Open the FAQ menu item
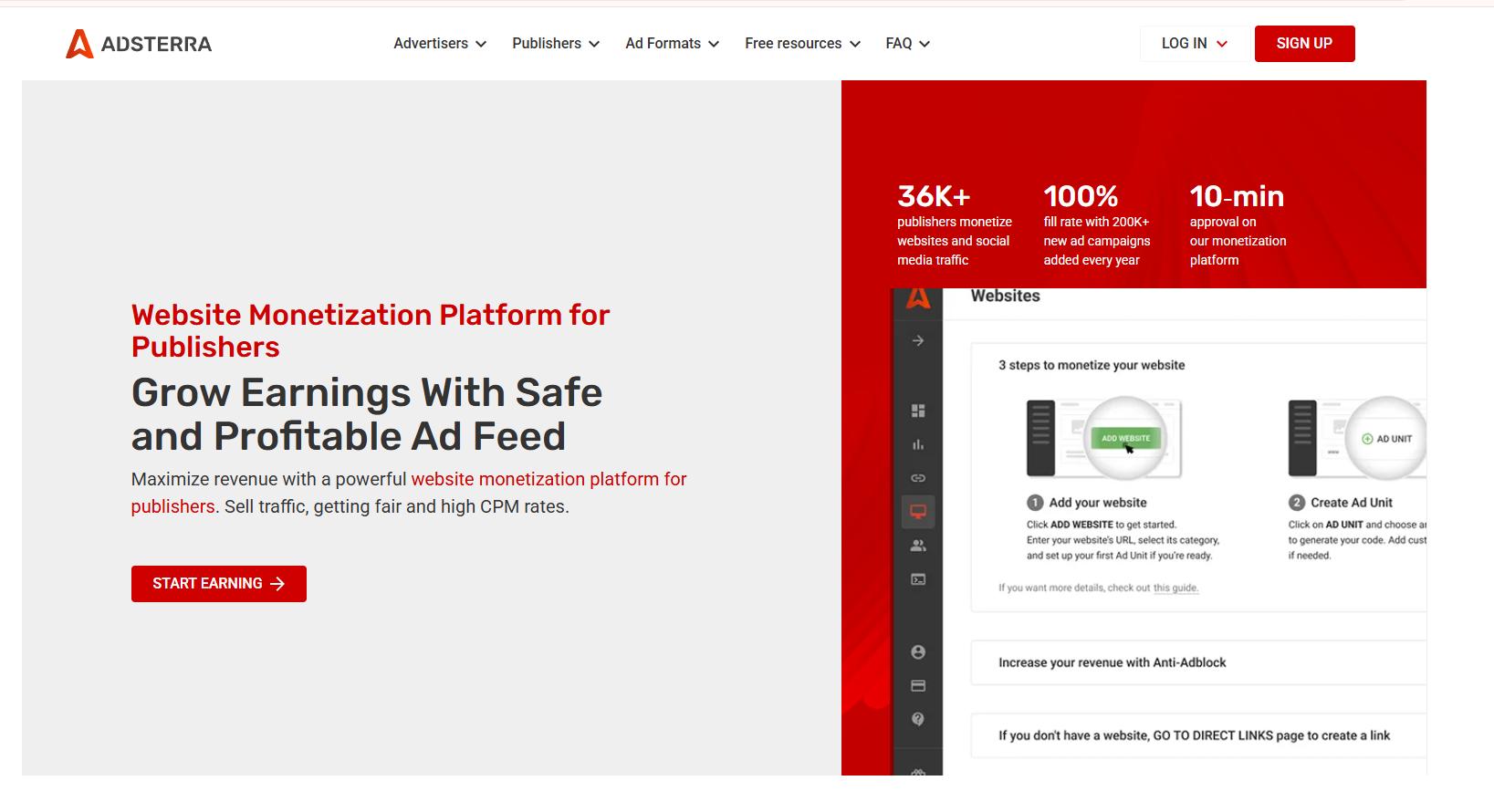The image size is (1494, 812). (x=907, y=44)
